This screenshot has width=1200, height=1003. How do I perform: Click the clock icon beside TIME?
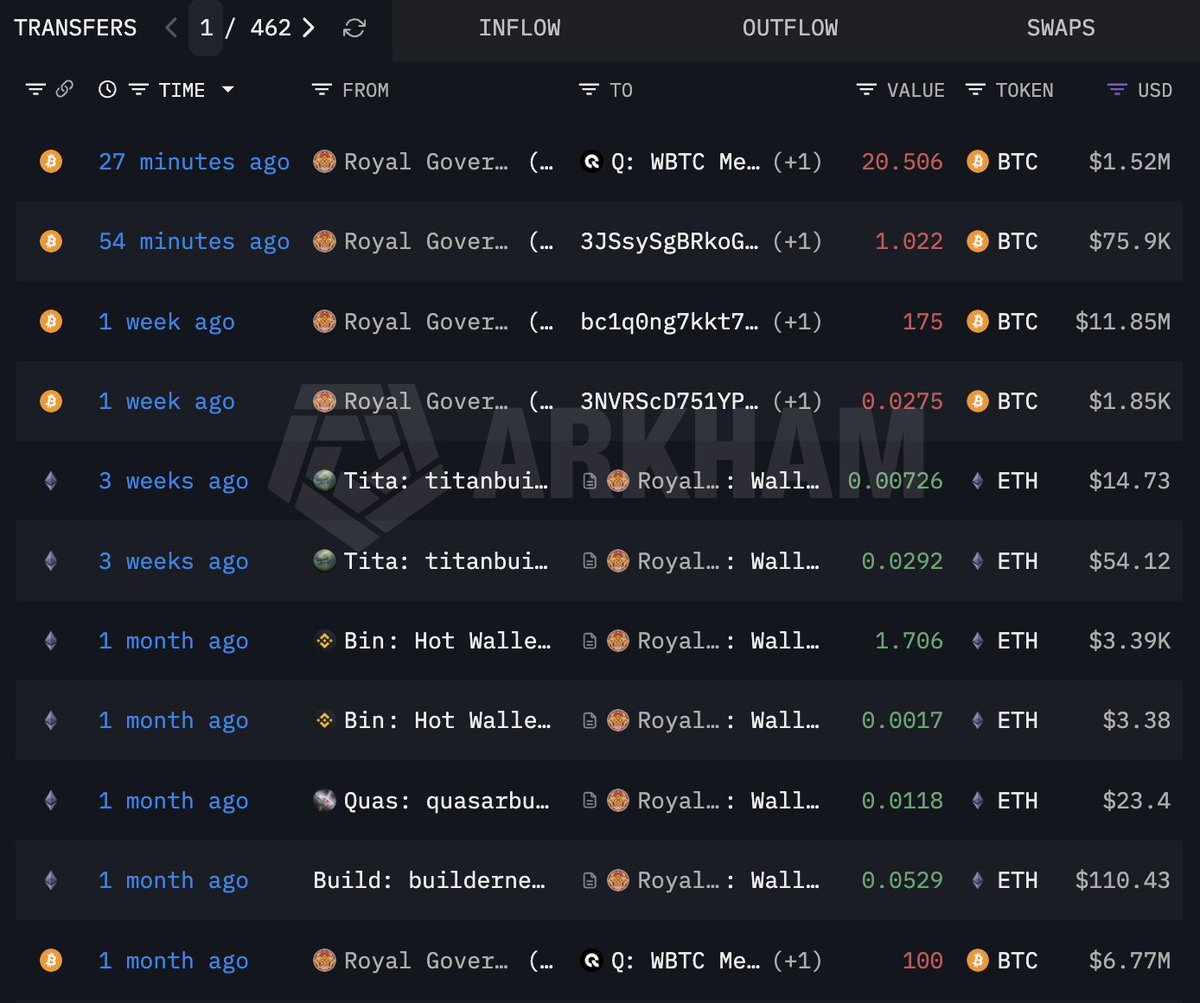[107, 90]
